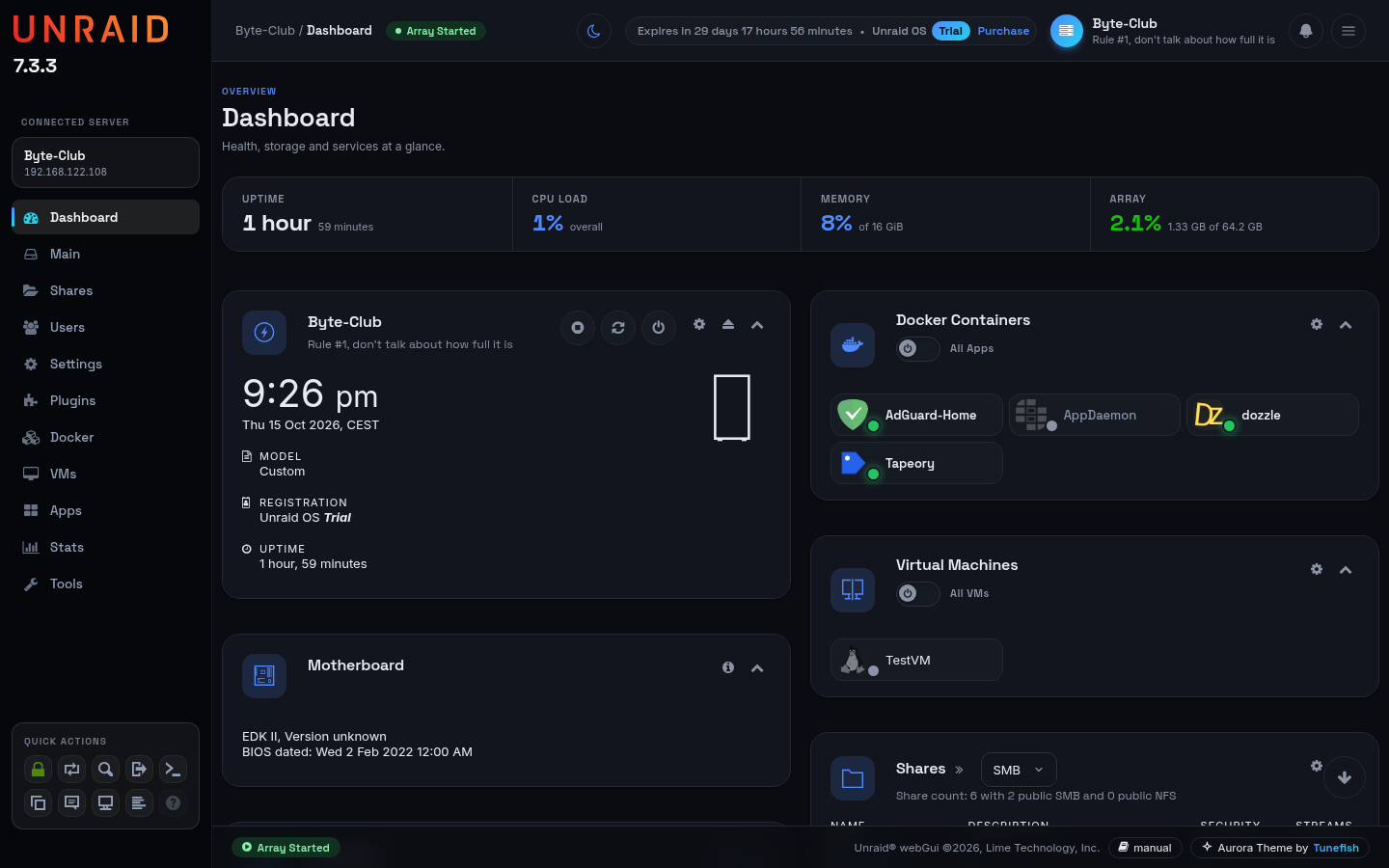This screenshot has width=1389, height=868.
Task: Click the help question-mark quick action
Action: pos(173,802)
